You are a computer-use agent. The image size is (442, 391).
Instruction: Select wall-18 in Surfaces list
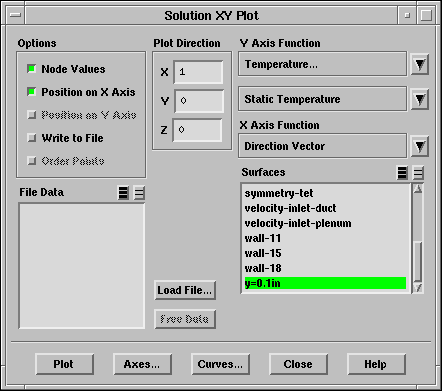click(x=325, y=268)
